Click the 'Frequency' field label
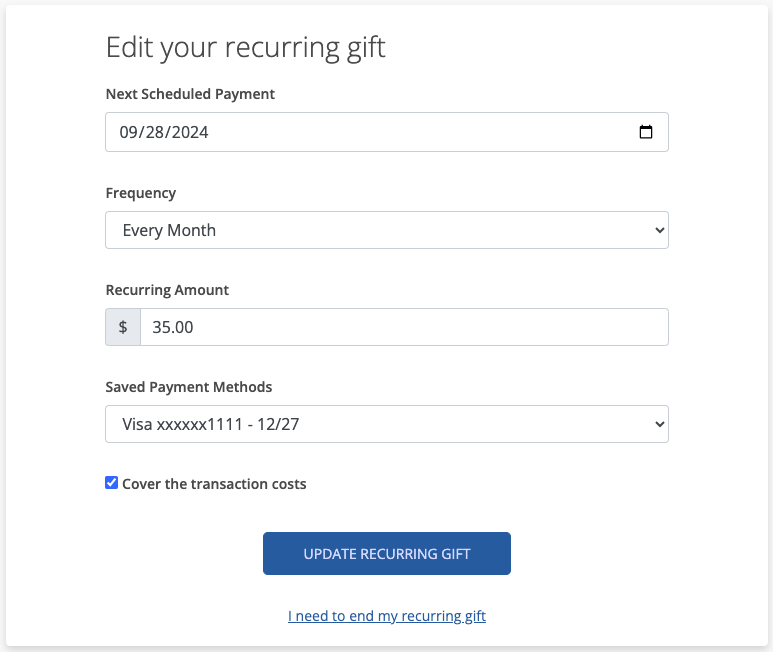 coord(141,193)
